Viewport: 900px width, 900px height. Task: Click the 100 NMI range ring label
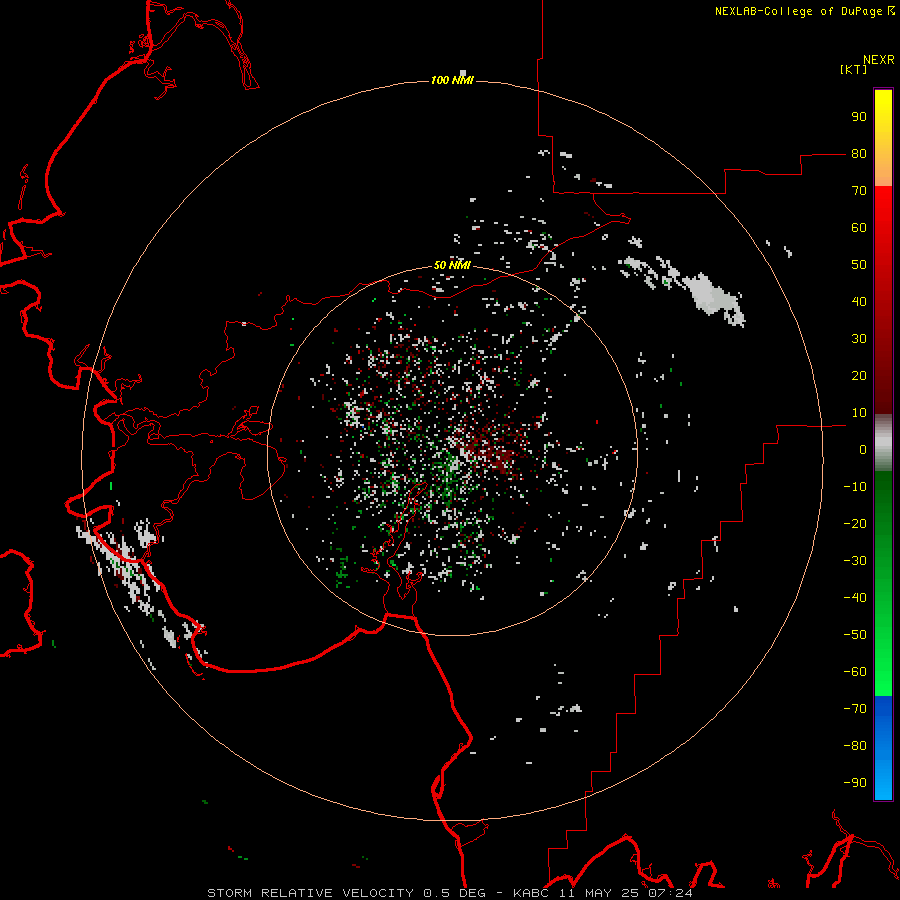point(452,80)
